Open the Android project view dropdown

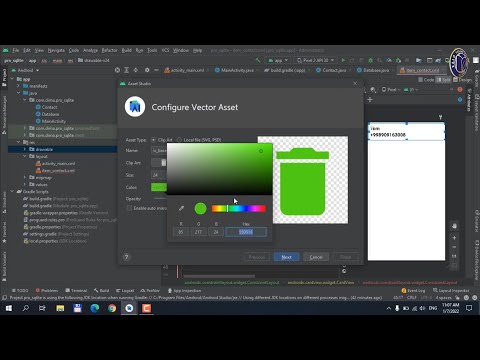(x=25, y=70)
